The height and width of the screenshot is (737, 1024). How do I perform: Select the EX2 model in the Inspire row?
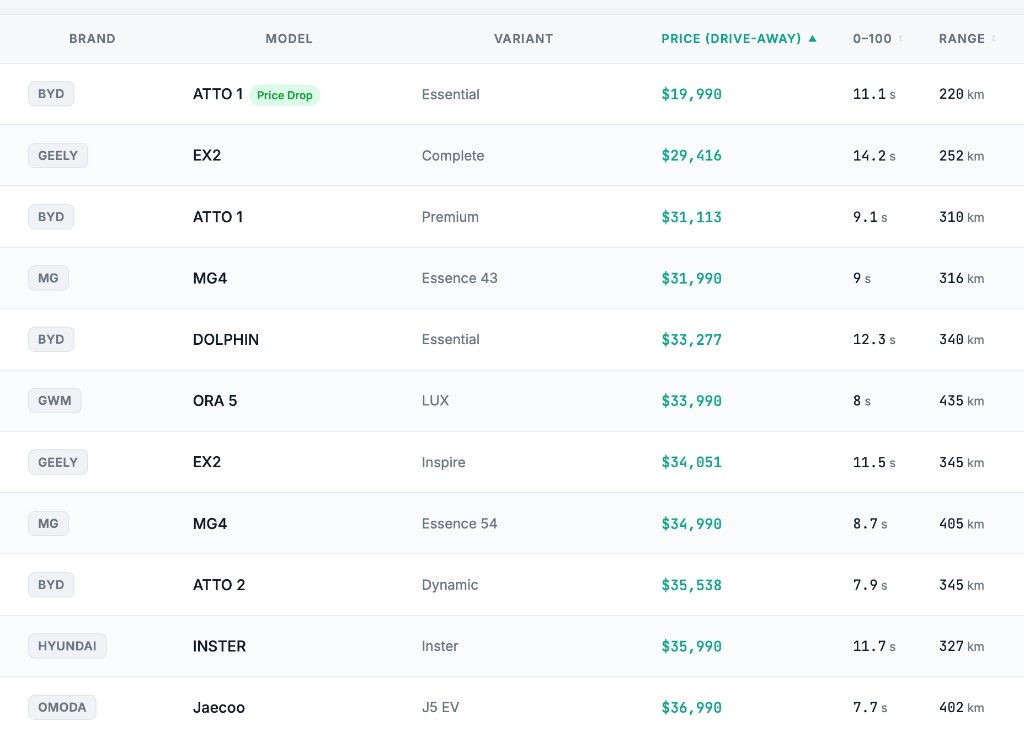(x=207, y=462)
